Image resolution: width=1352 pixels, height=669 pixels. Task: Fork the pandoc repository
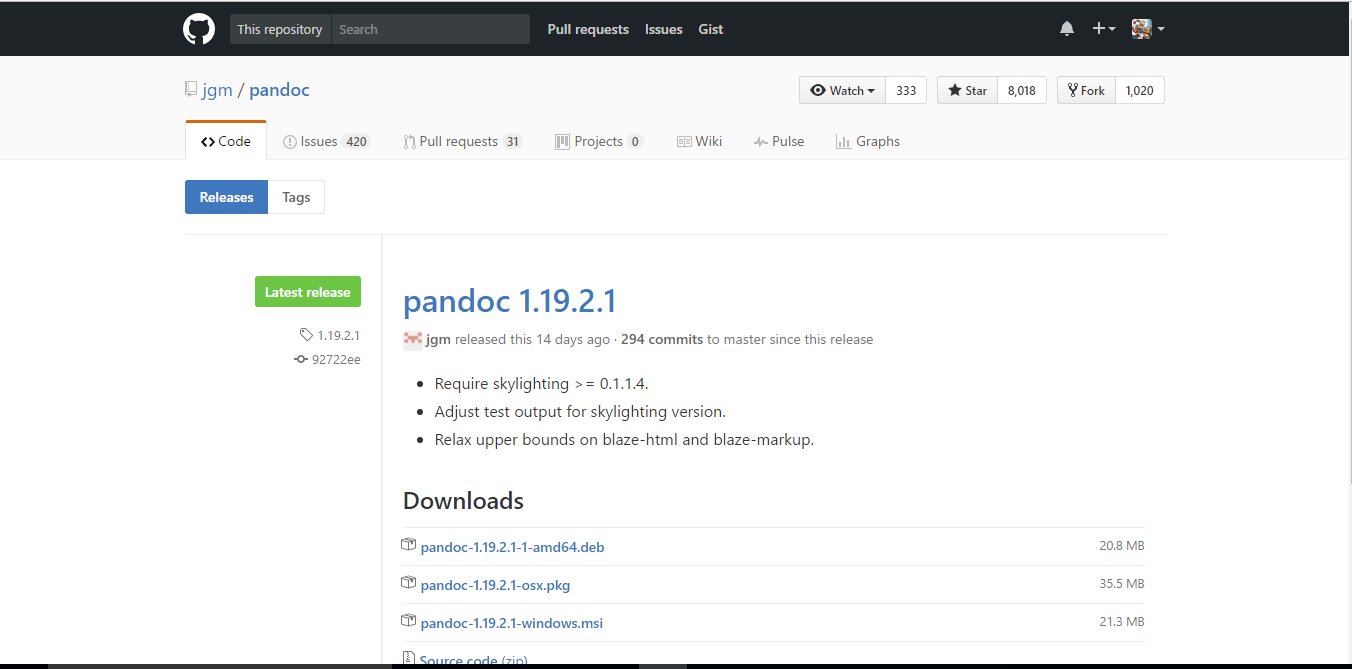[1086, 90]
